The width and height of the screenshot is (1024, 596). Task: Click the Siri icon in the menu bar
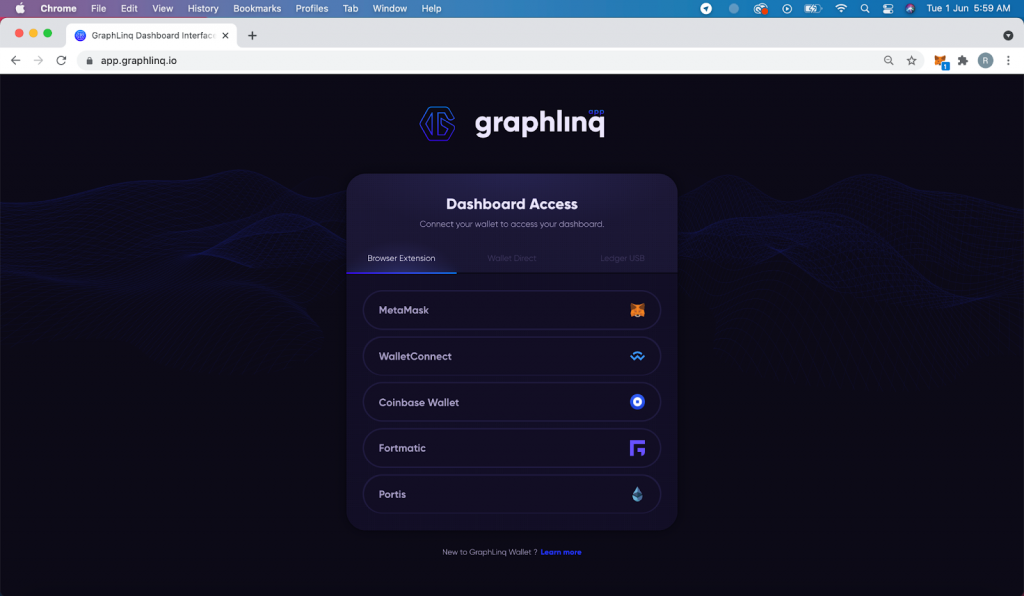[x=910, y=8]
